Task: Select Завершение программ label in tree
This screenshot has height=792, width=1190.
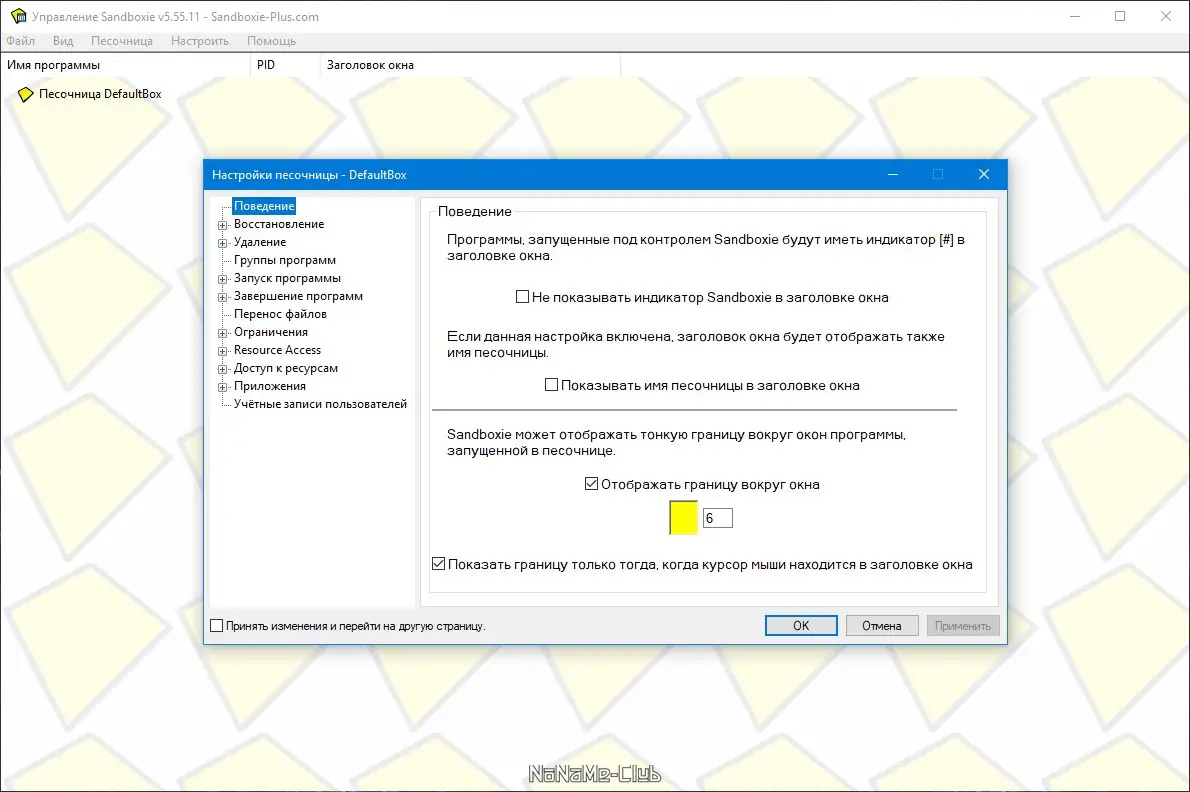Action: click(x=298, y=297)
